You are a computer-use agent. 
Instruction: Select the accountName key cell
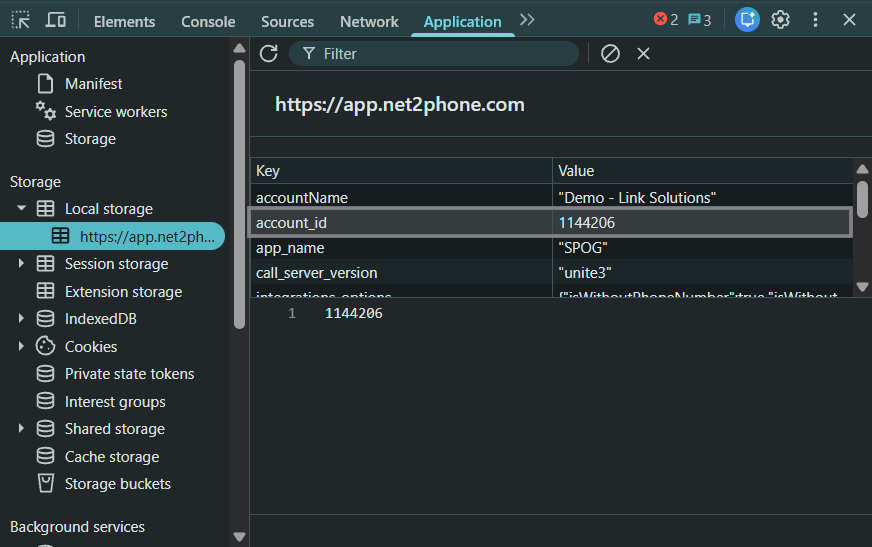(x=401, y=197)
